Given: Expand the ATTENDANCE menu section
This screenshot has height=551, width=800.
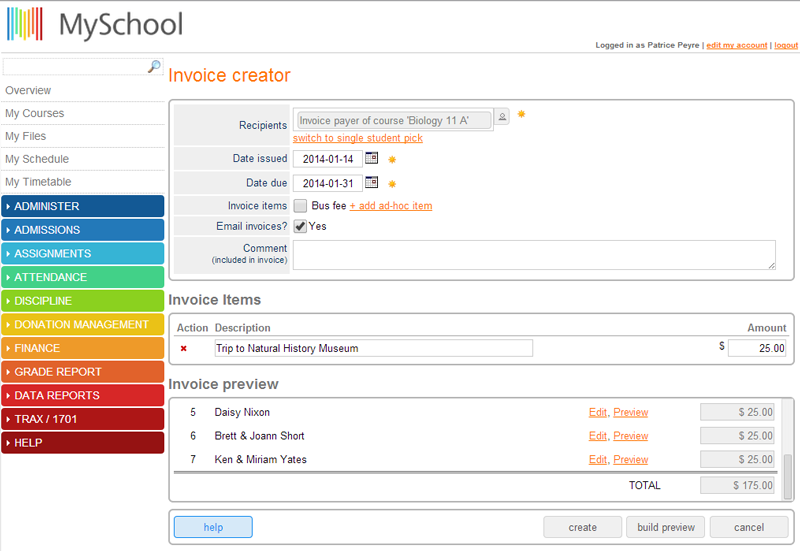Looking at the screenshot, I should point(82,277).
